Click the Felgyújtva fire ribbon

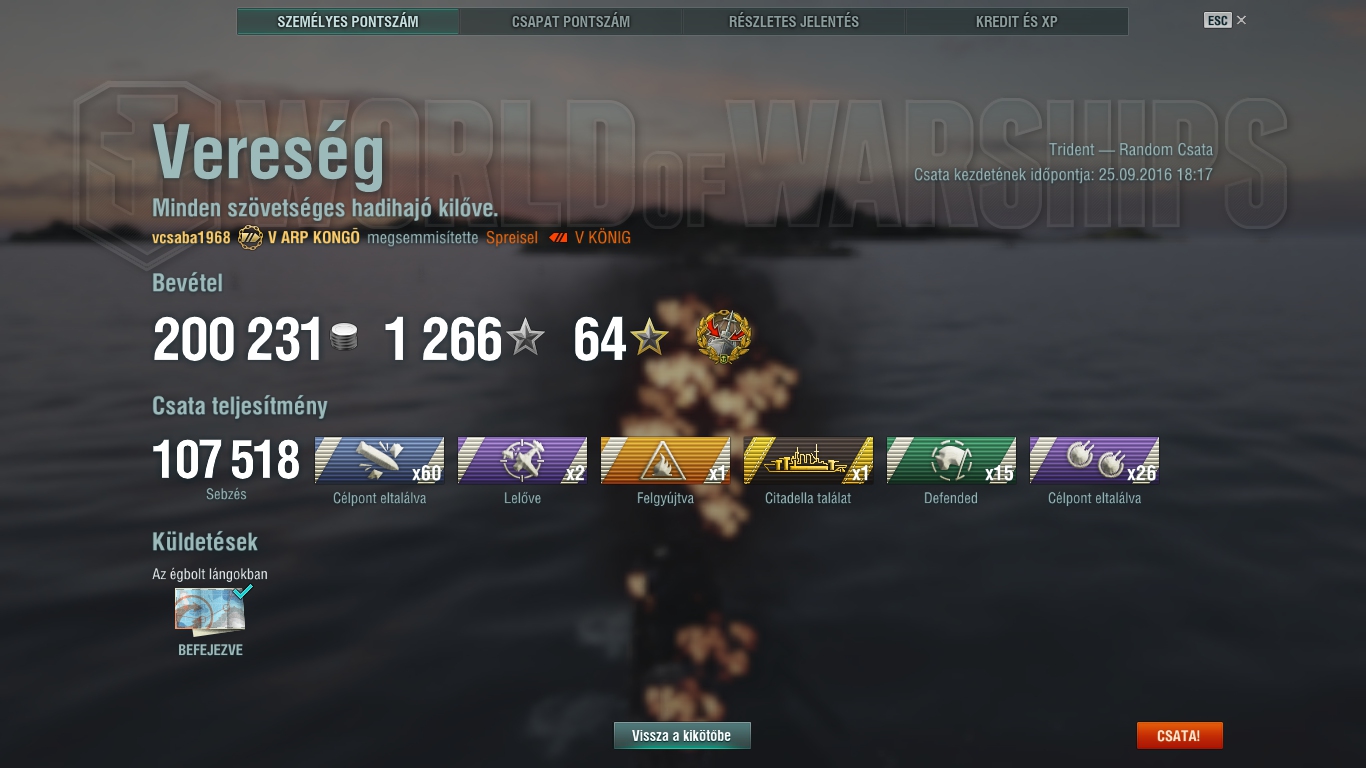click(665, 460)
